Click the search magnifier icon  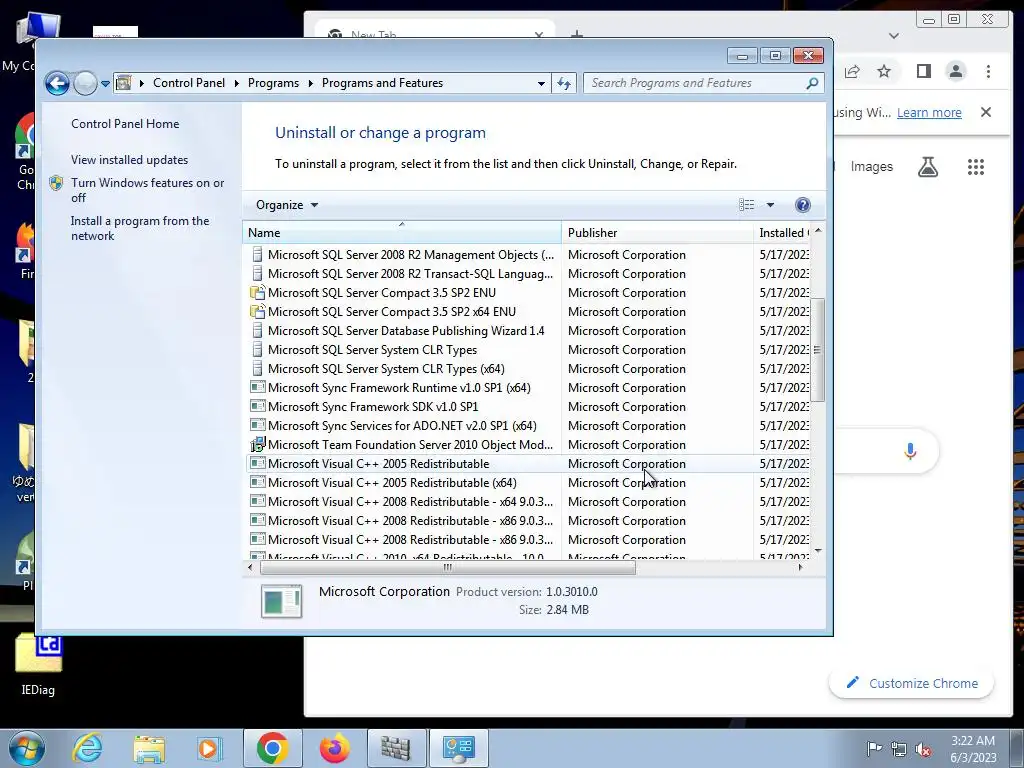(x=812, y=83)
